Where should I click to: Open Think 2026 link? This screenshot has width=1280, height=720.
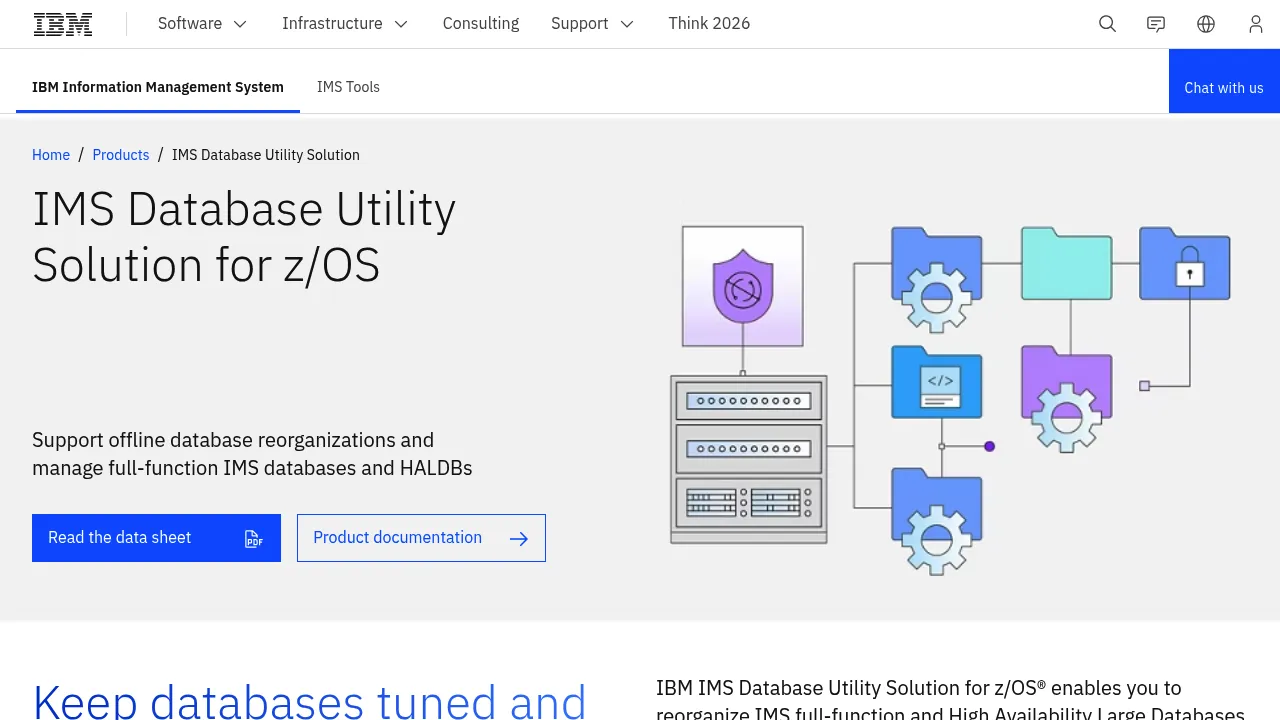[709, 24]
